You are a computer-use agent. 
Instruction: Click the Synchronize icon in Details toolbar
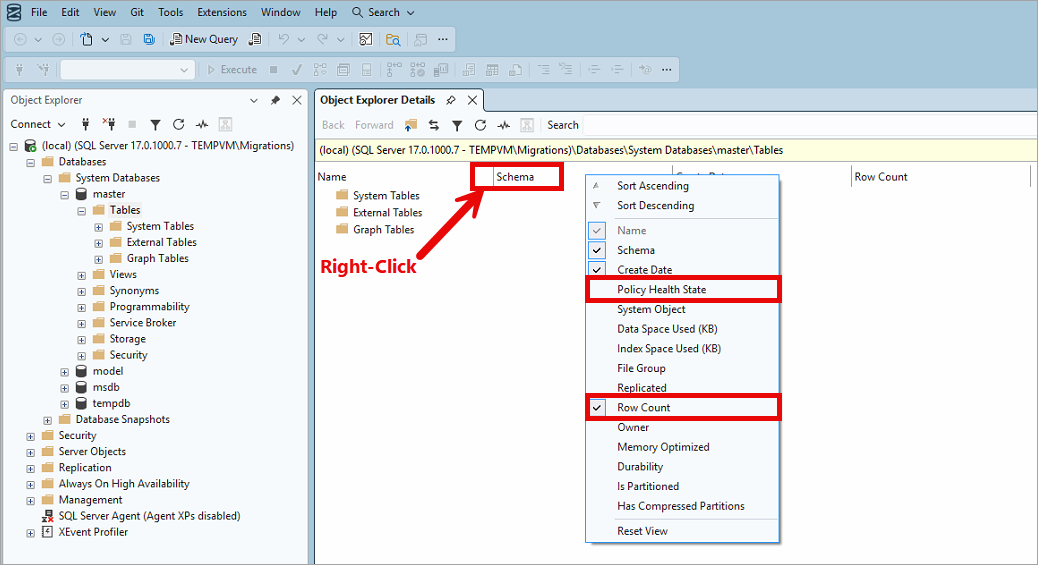434,125
